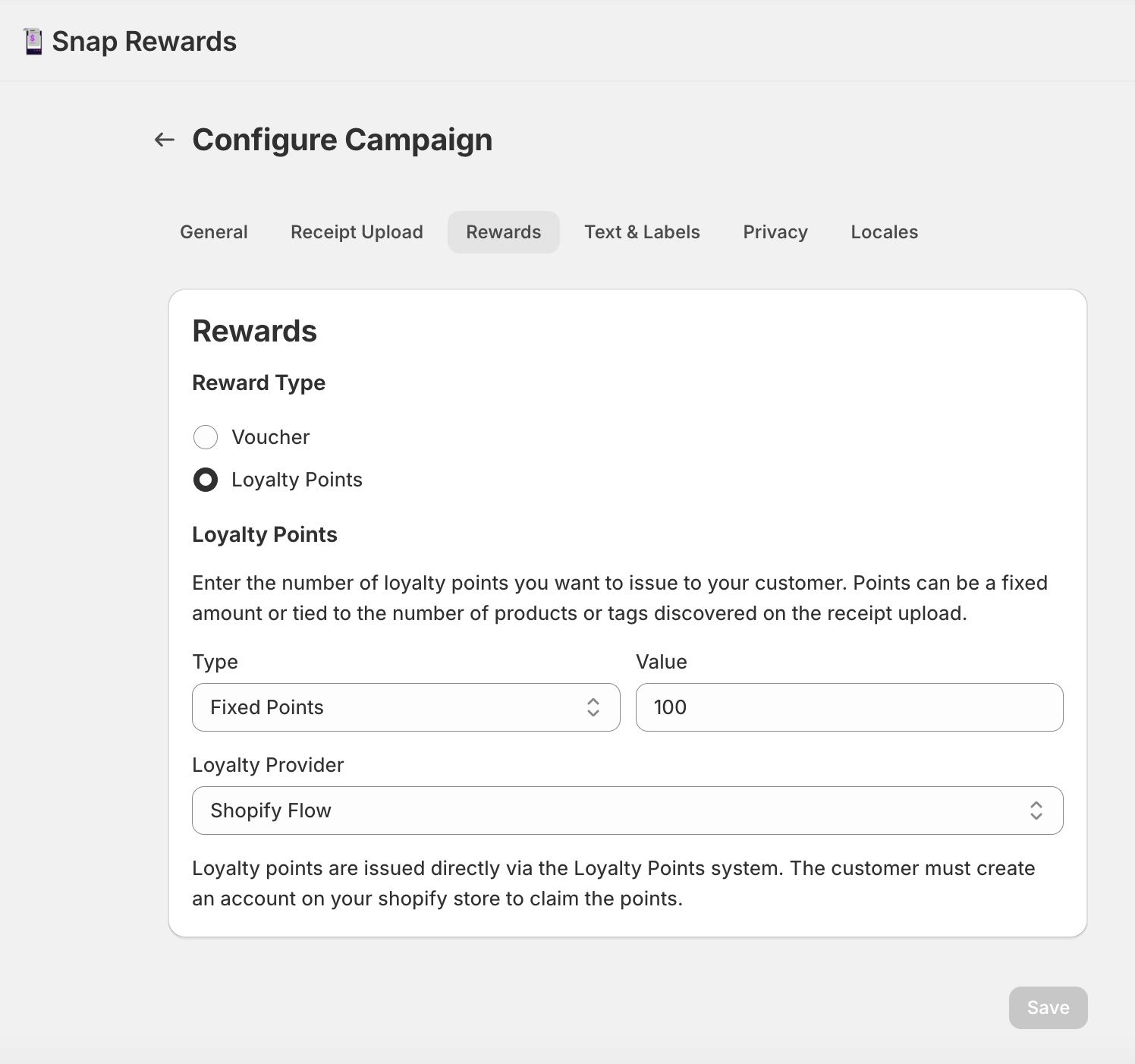The image size is (1135, 1064).
Task: Go to the Text & Labels tab
Action: 642,232
